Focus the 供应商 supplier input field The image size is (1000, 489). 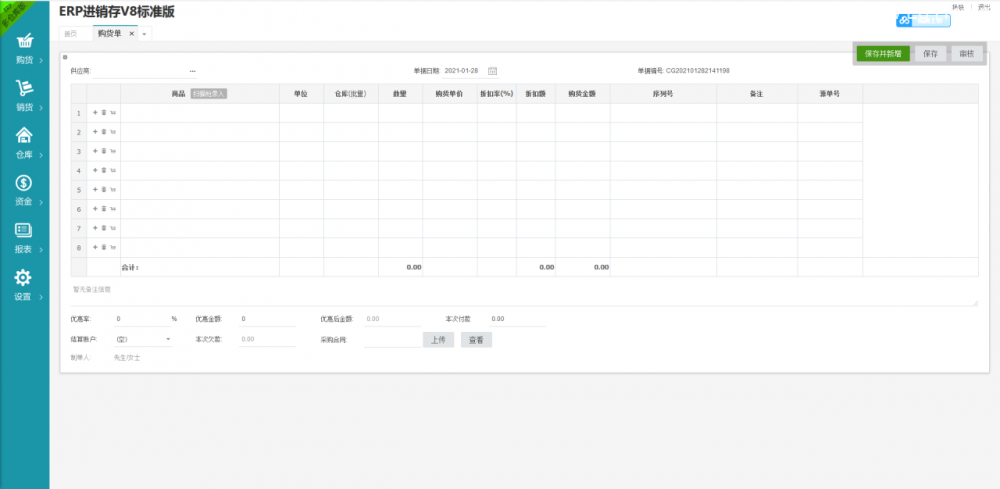click(x=140, y=71)
